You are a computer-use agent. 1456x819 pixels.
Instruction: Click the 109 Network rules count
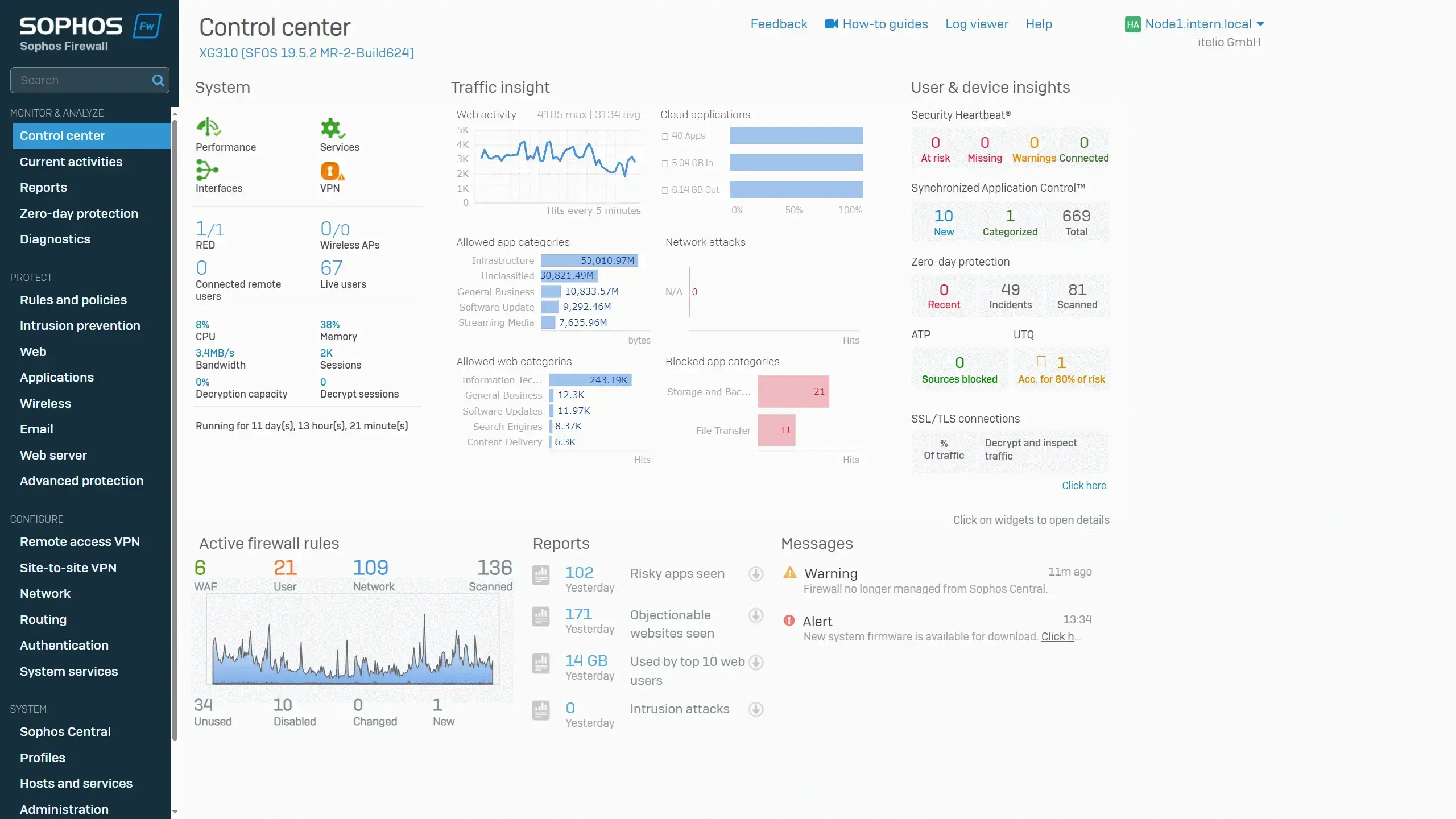point(371,568)
